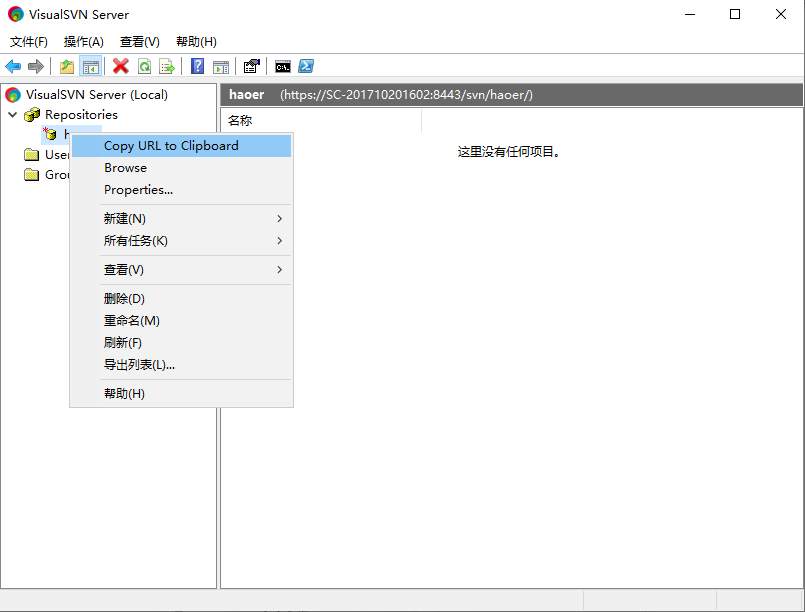805x612 pixels.
Task: Close the VisualSVN Server window
Action: [x=780, y=14]
